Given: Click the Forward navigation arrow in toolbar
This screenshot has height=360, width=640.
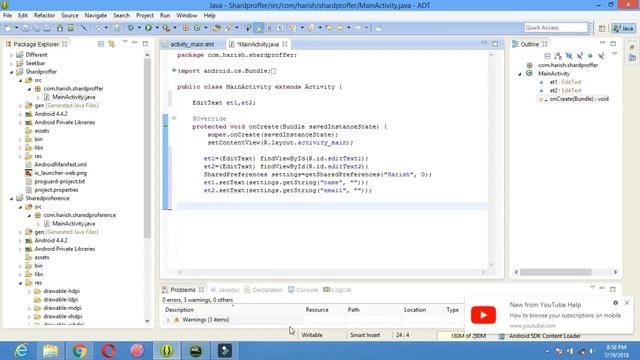Looking at the screenshot, I should pos(358,28).
